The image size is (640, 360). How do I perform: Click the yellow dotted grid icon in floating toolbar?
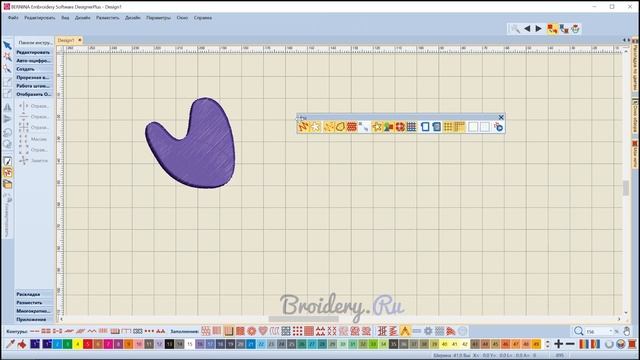[448, 127]
